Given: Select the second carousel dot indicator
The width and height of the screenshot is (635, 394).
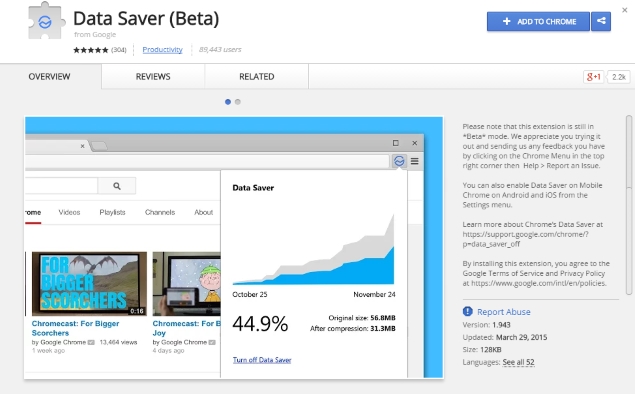Looking at the screenshot, I should [238, 102].
